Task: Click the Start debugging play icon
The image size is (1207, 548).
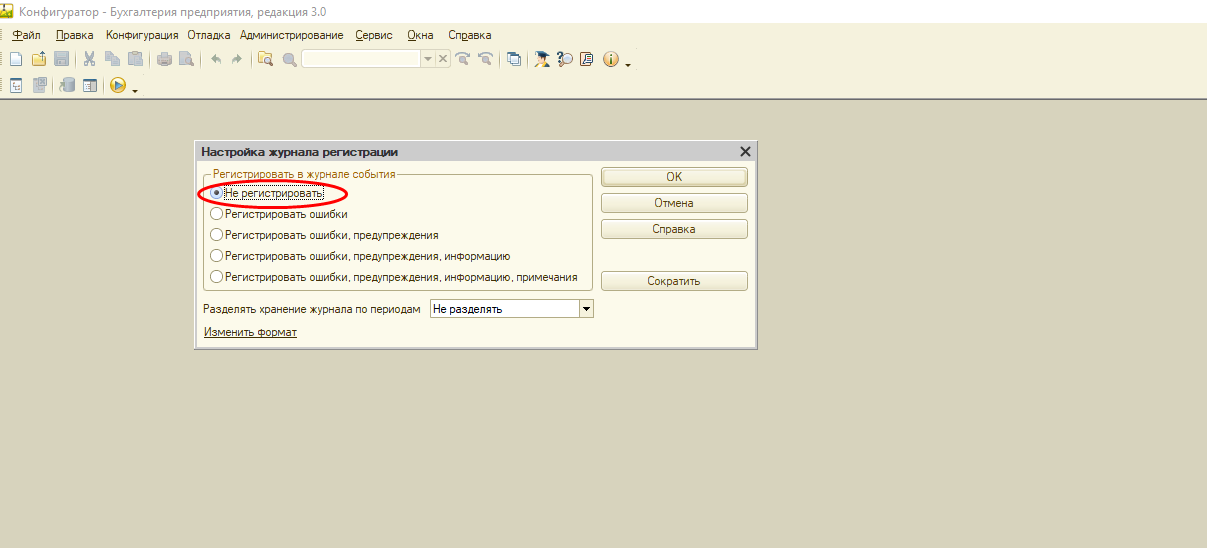Action: point(117,86)
